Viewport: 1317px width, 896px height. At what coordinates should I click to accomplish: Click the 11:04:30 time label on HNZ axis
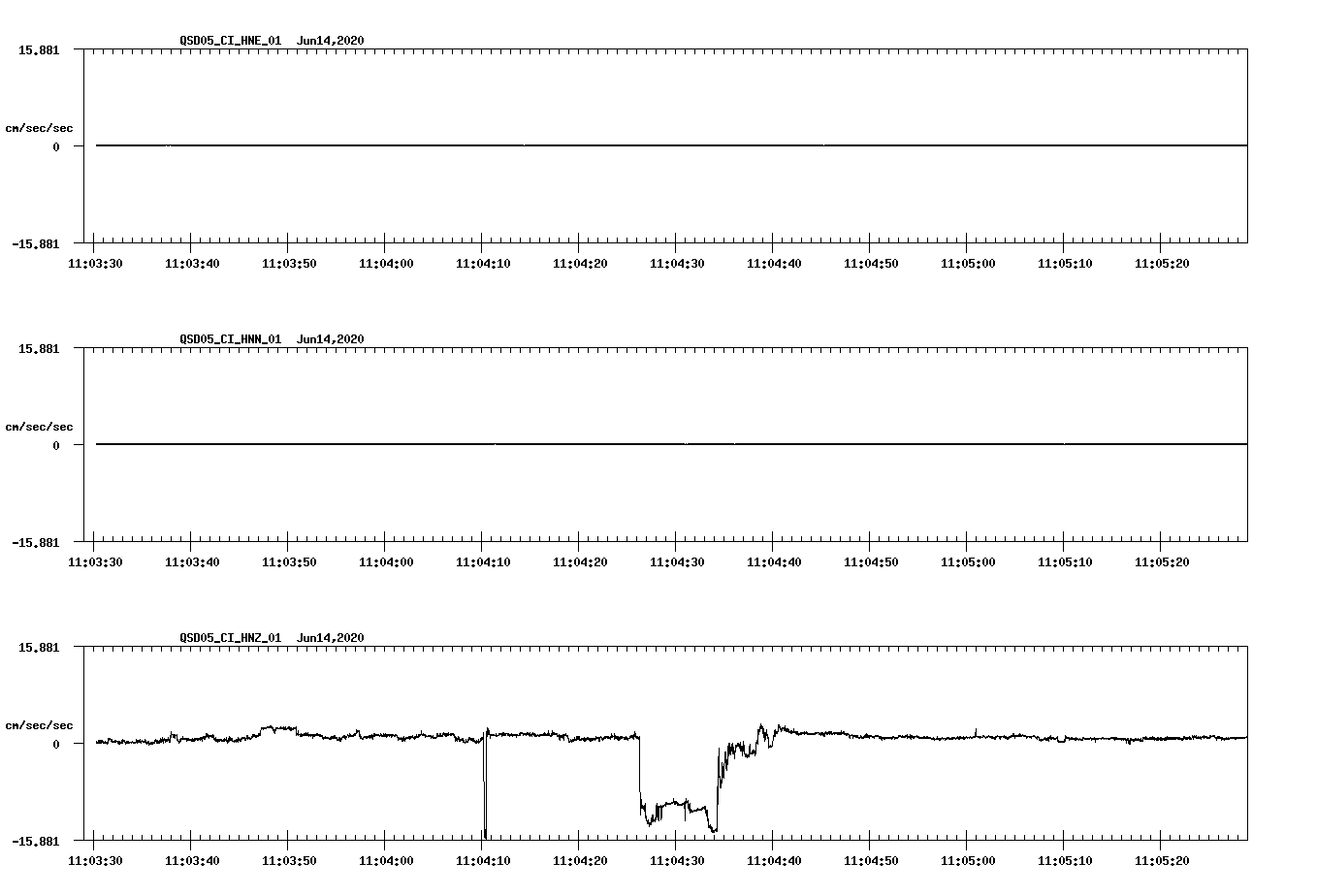pos(677,861)
